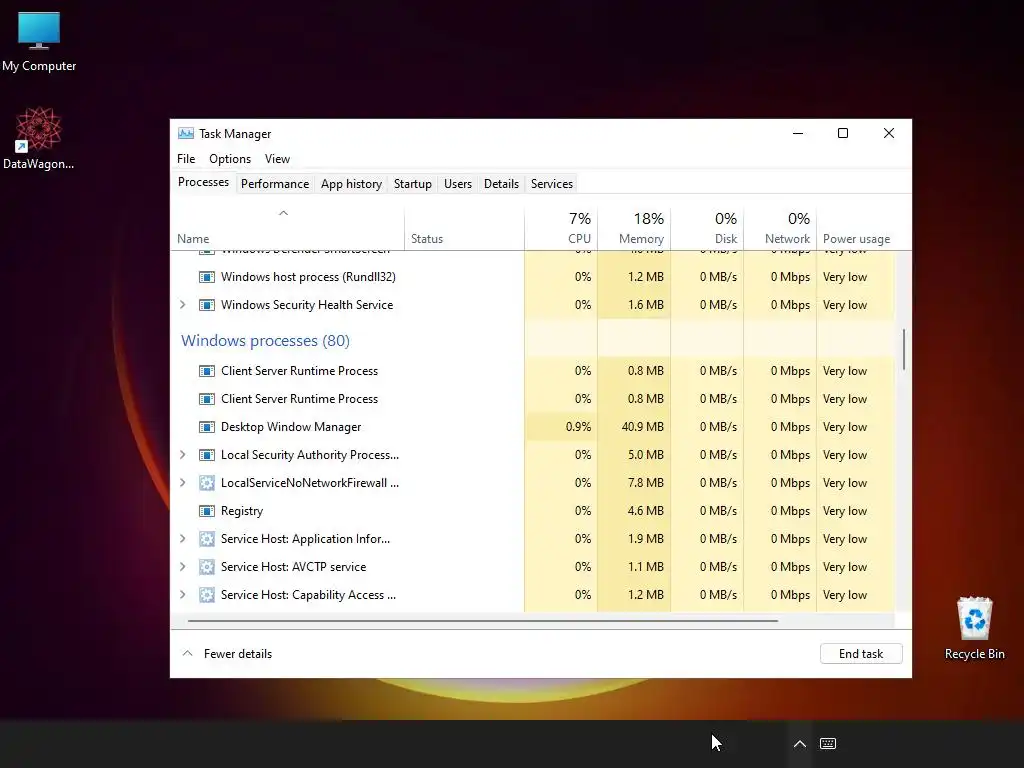Click the vertical scrollbar thumb
The image size is (1024, 768).
click(x=904, y=349)
